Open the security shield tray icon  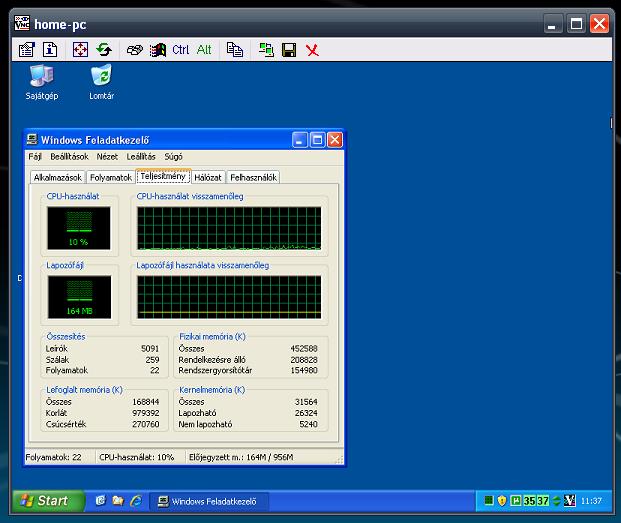(502, 500)
